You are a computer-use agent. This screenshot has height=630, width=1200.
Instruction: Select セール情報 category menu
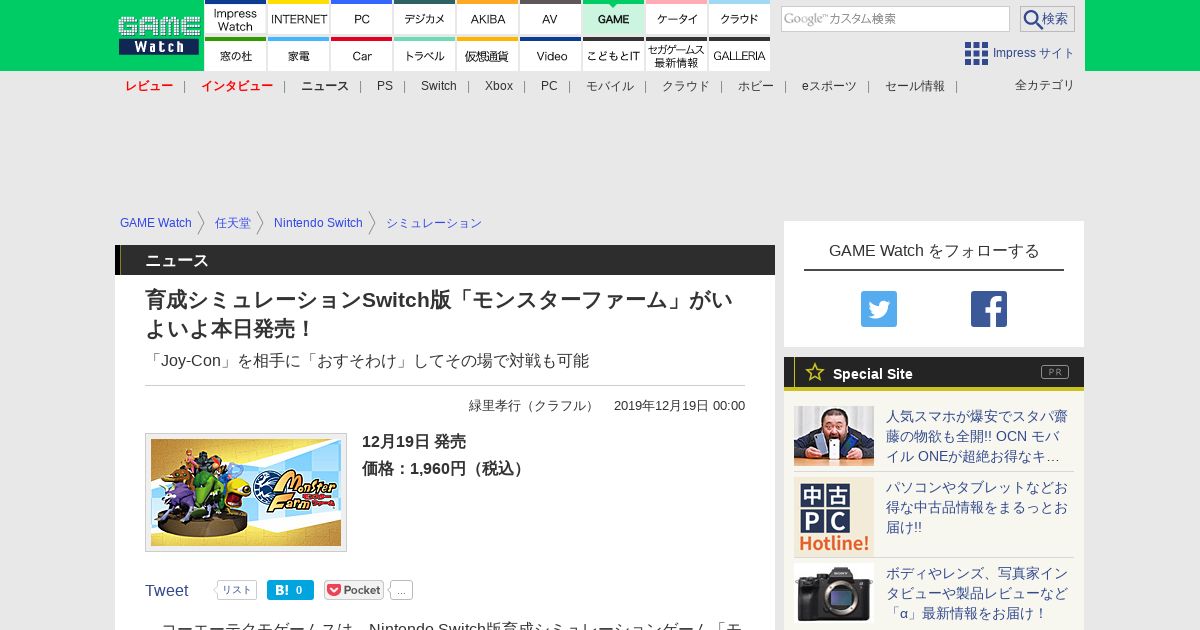[915, 86]
